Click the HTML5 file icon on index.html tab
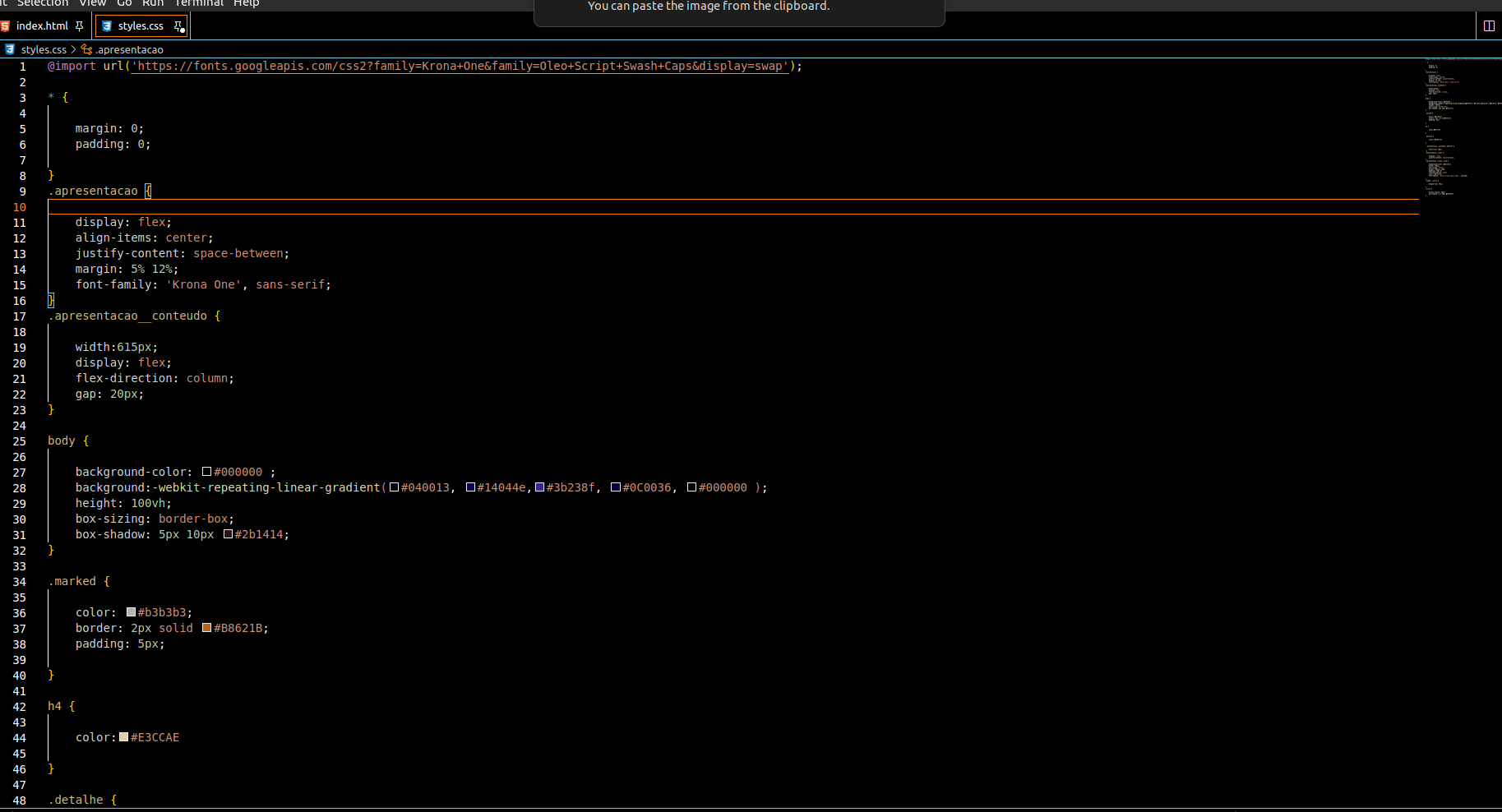Viewport: 1502px width, 812px height. point(5,26)
